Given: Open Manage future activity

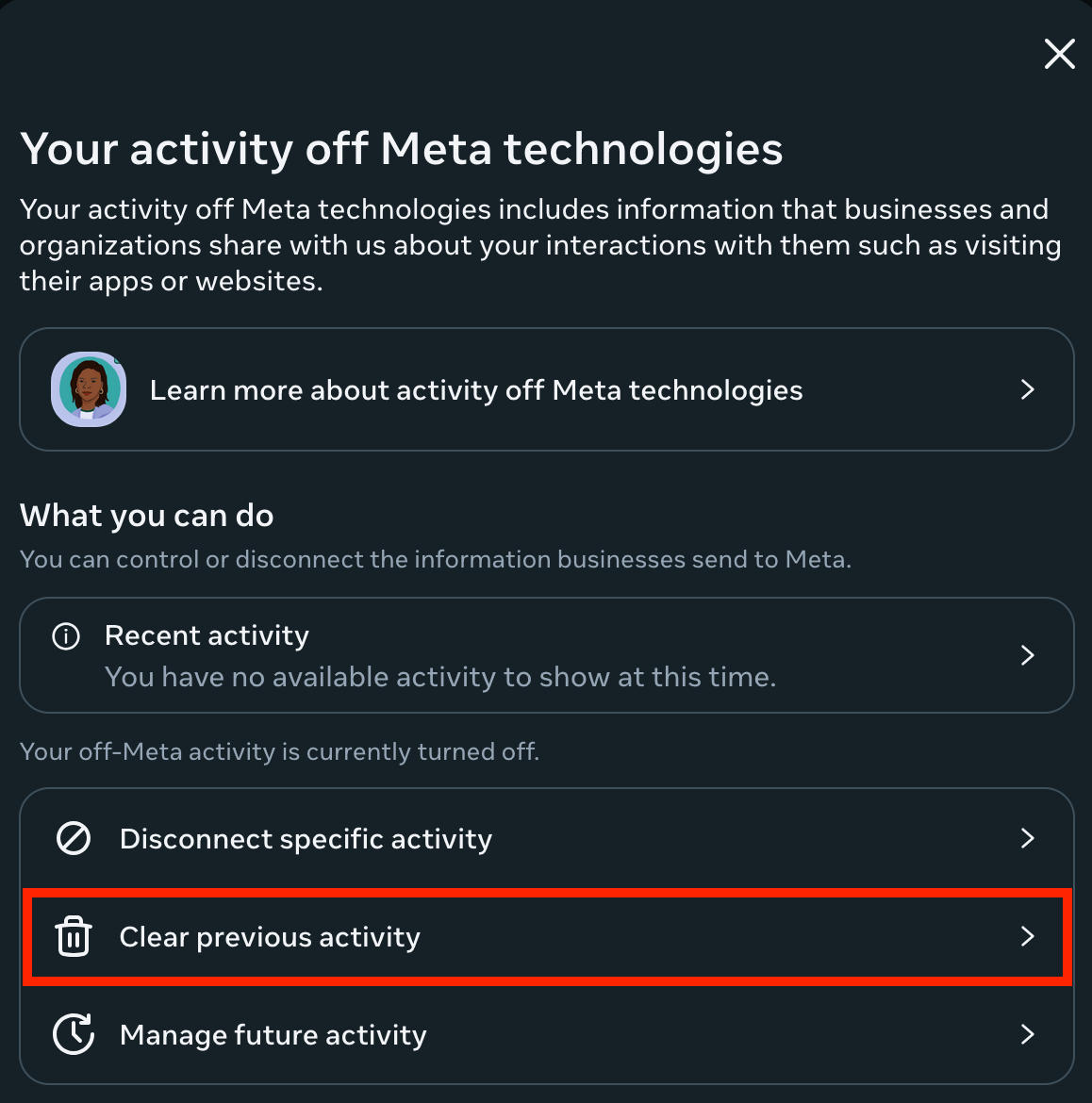Looking at the screenshot, I should (273, 1035).
